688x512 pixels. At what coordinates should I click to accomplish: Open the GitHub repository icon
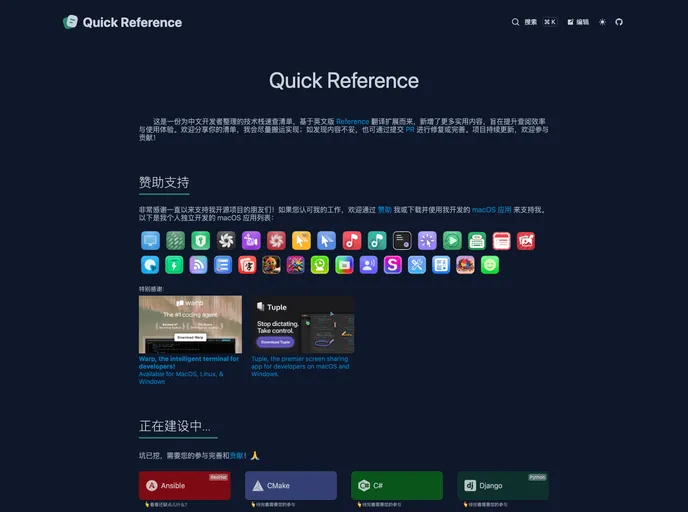pos(619,22)
